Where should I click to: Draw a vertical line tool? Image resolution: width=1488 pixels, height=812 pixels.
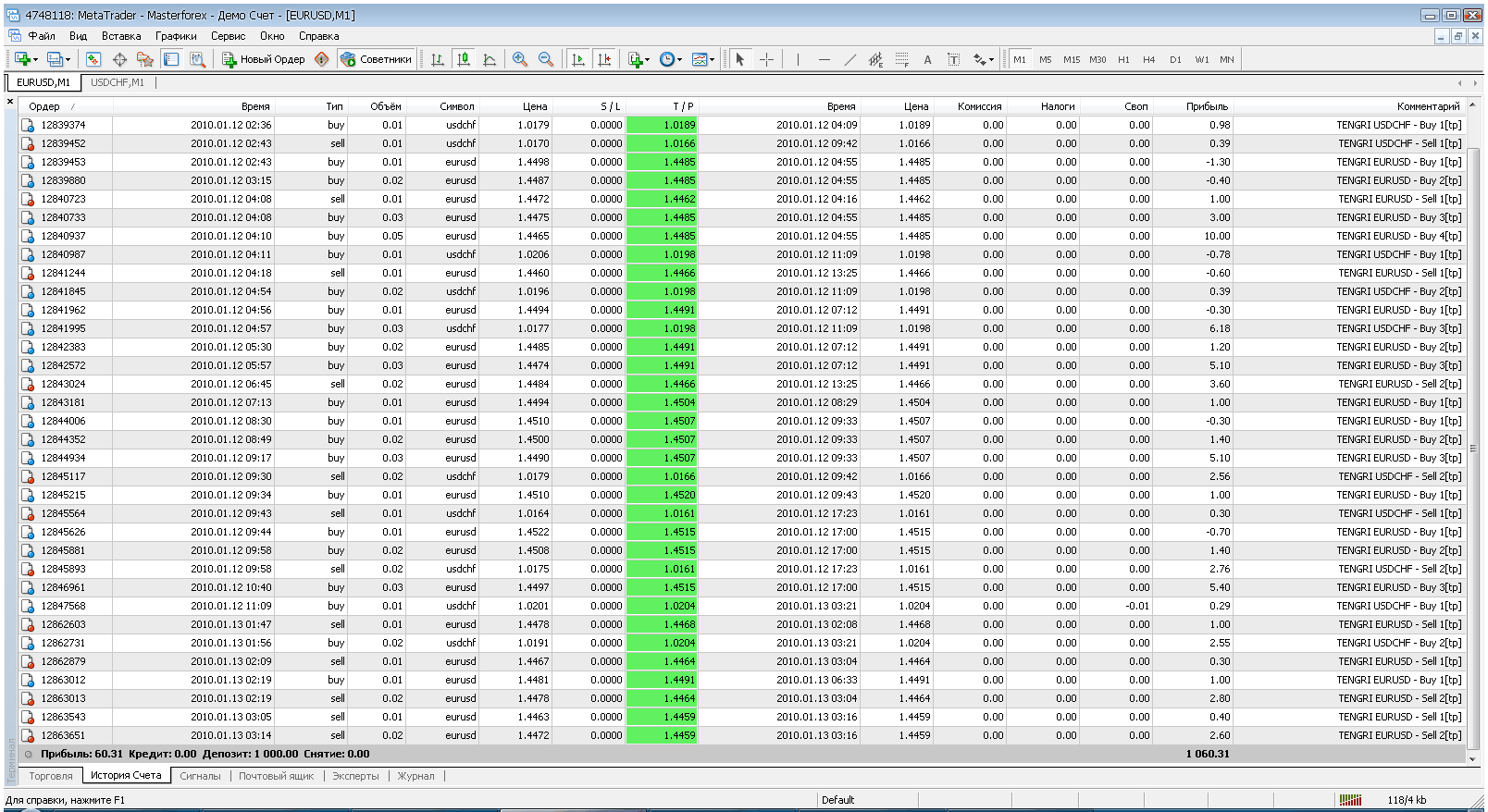(798, 59)
